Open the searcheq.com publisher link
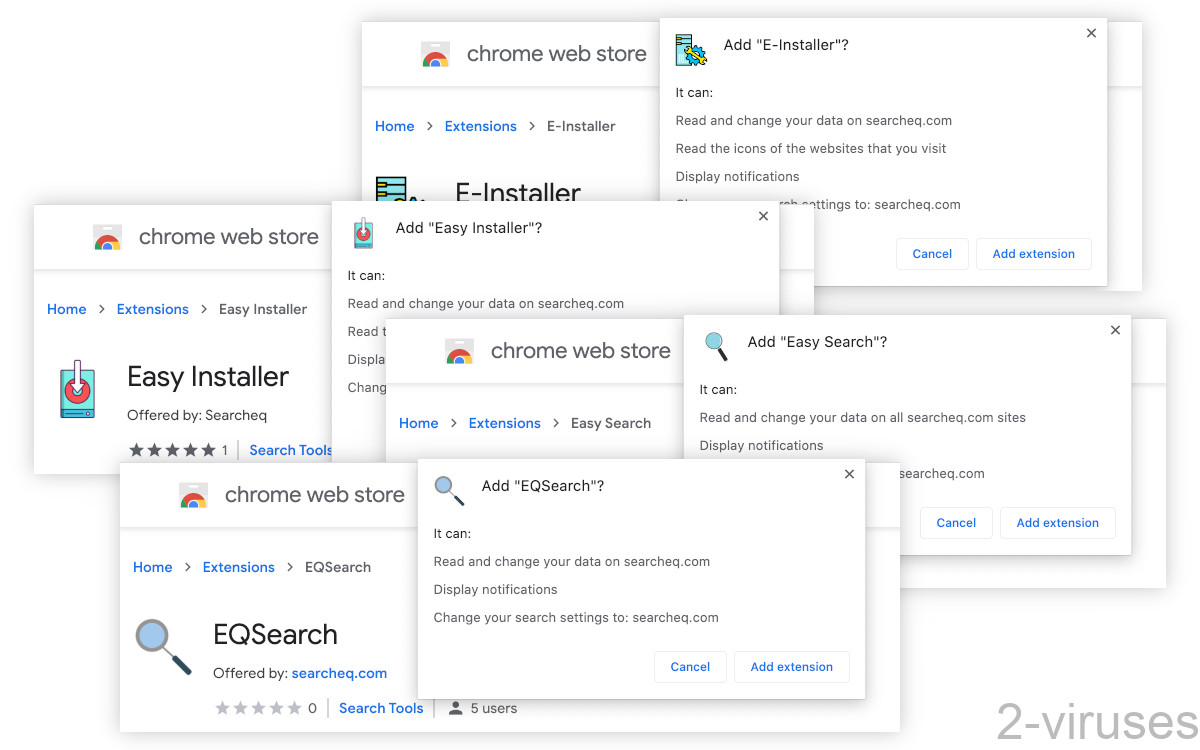 (x=339, y=673)
